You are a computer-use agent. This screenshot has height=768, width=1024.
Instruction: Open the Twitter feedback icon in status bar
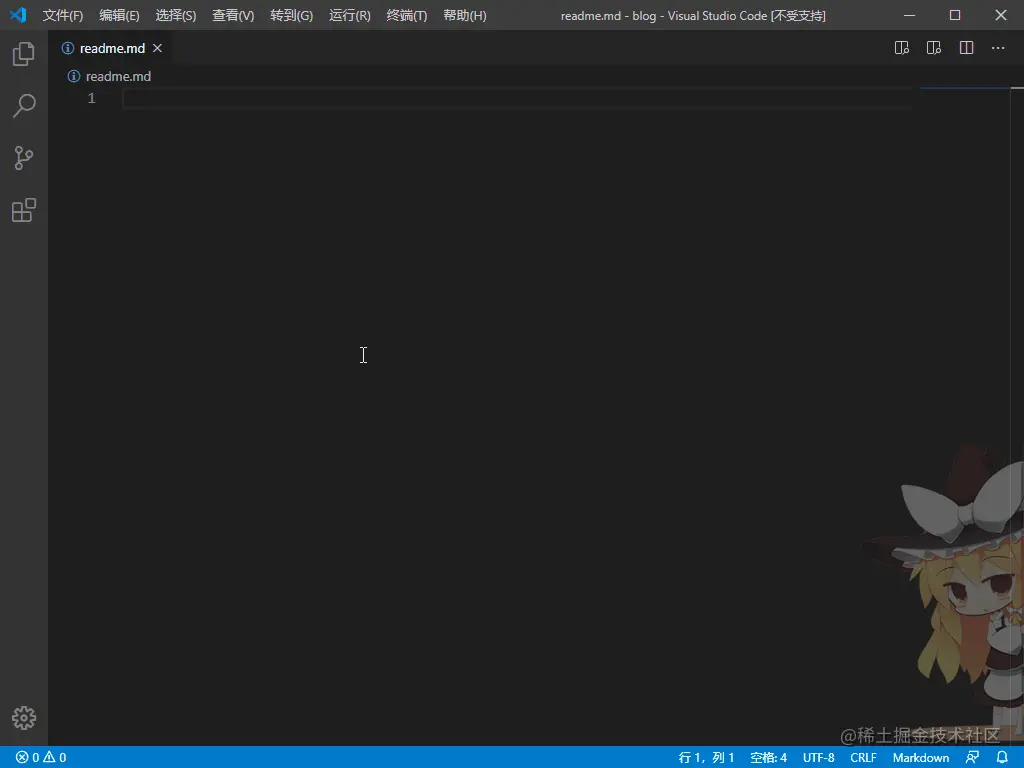[x=971, y=757]
